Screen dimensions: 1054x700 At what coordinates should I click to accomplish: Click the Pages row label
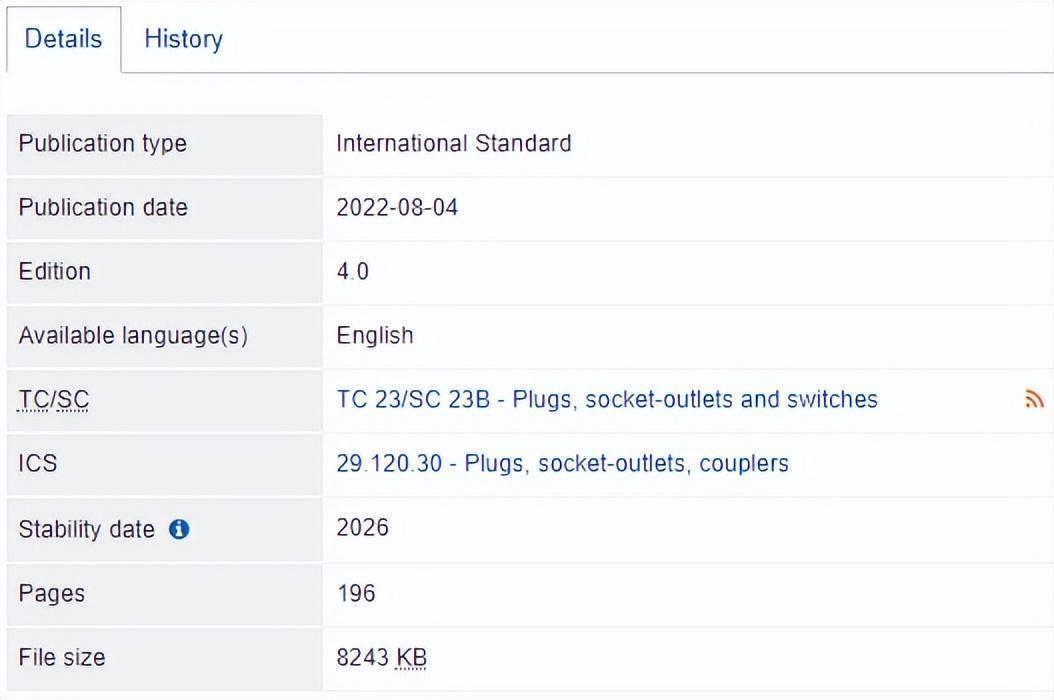[x=51, y=593]
